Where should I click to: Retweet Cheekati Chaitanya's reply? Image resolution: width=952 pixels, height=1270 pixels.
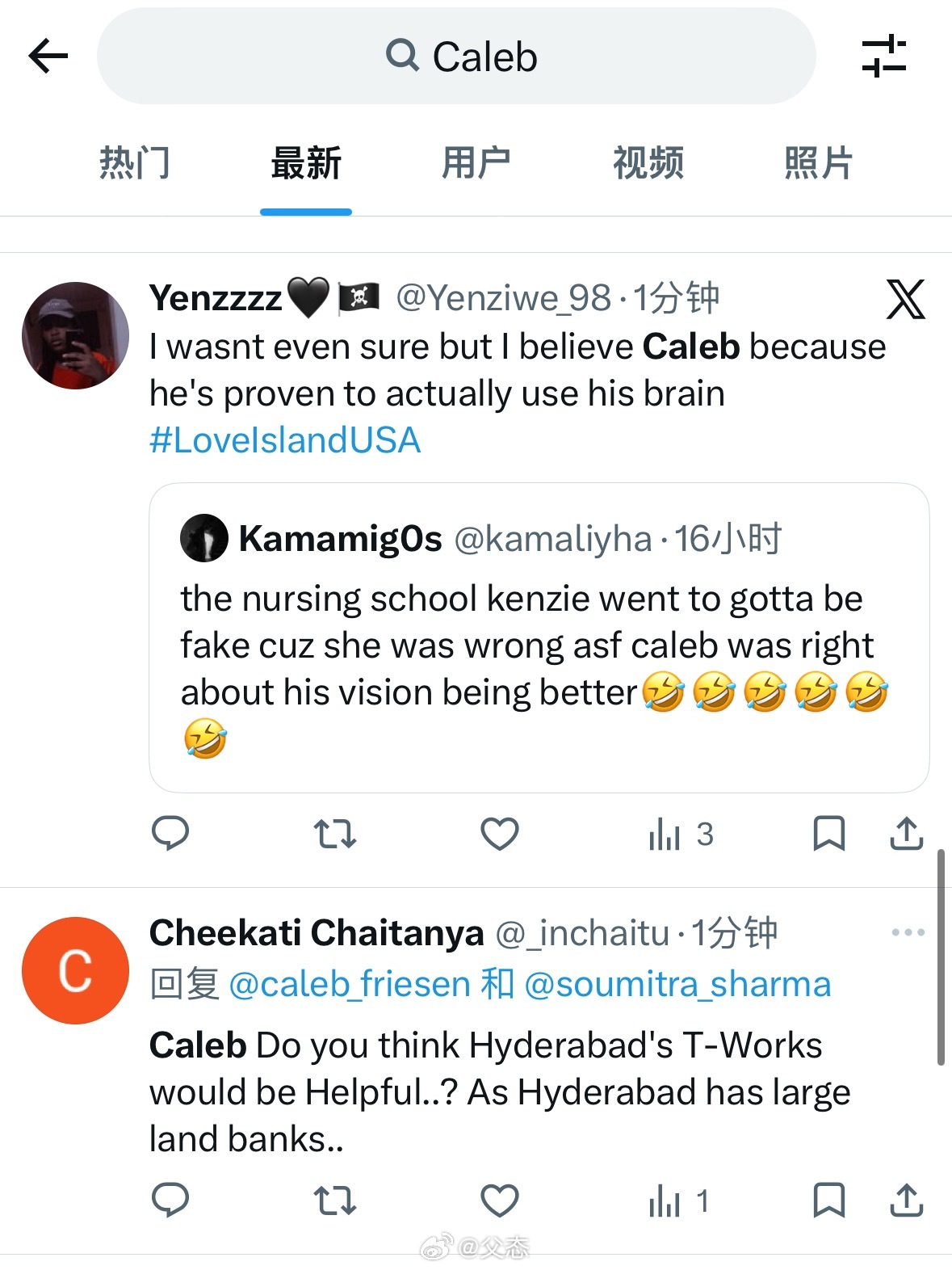[x=334, y=1201]
